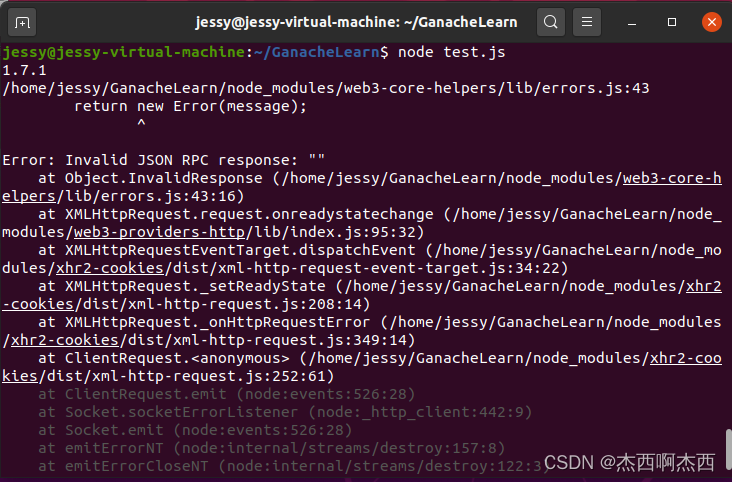Minimize the terminal window
732x482 pixels.
tap(632, 22)
